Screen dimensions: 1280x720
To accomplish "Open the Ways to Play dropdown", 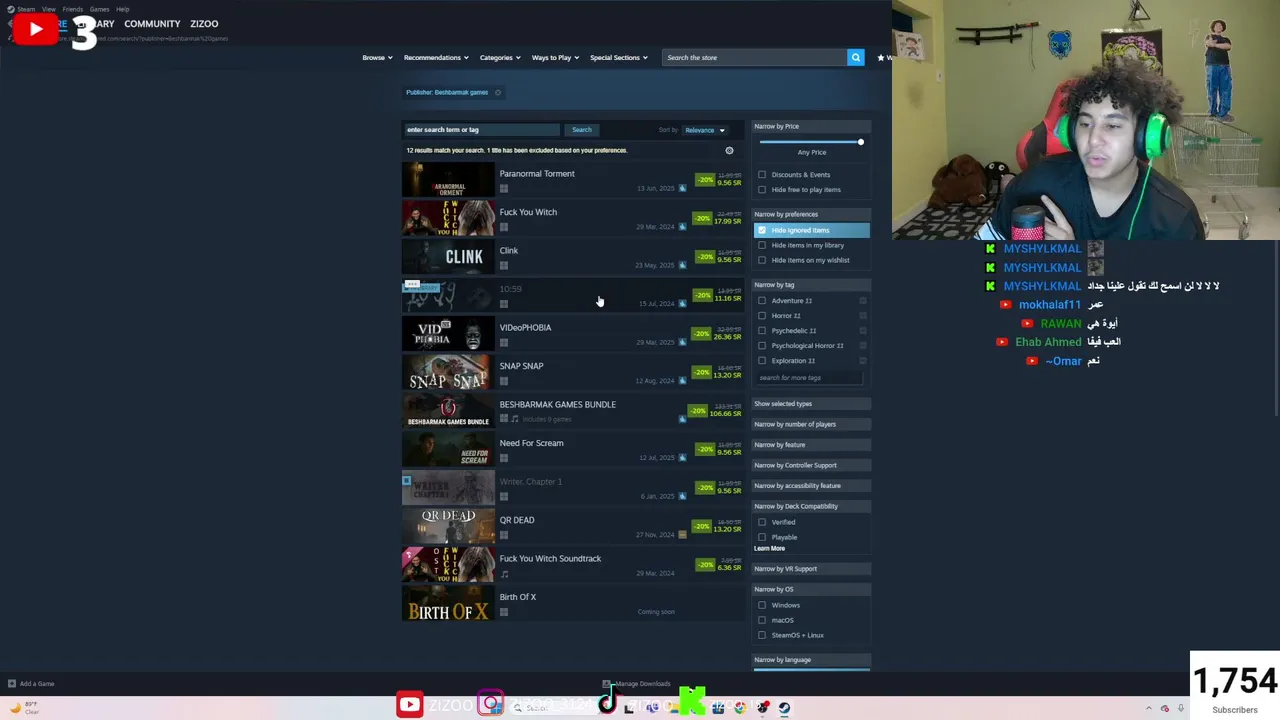I will 555,57.
